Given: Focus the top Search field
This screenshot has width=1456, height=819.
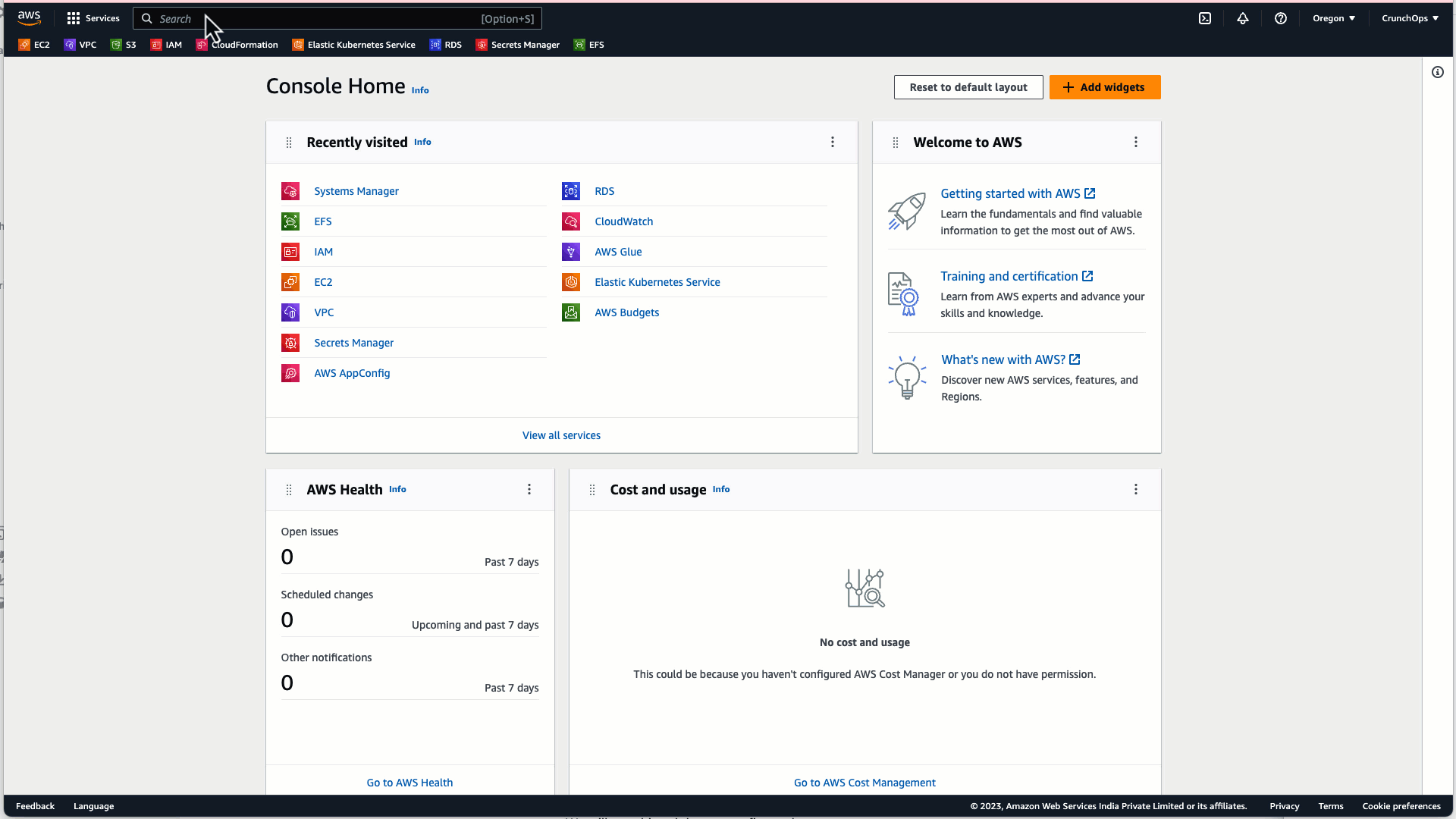Looking at the screenshot, I should 337,18.
